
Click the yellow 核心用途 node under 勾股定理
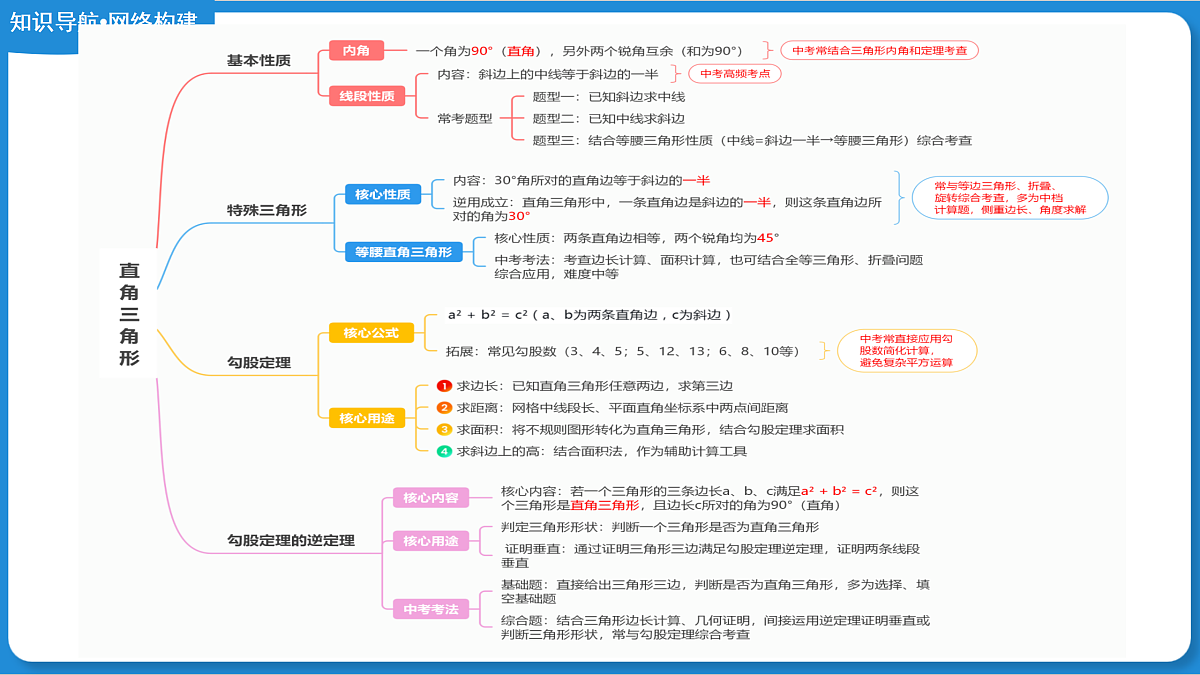tap(367, 418)
